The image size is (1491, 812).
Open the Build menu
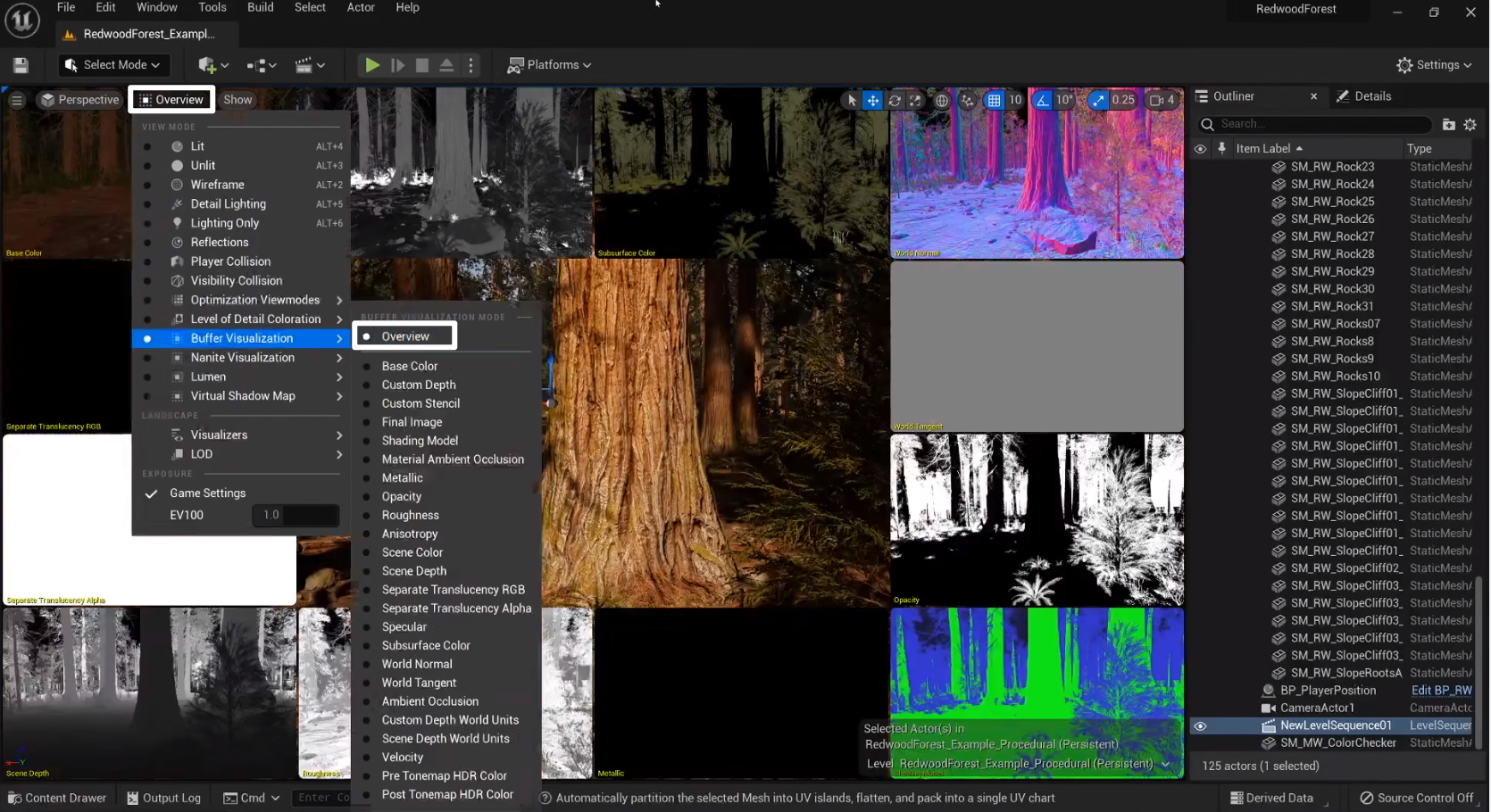(260, 7)
